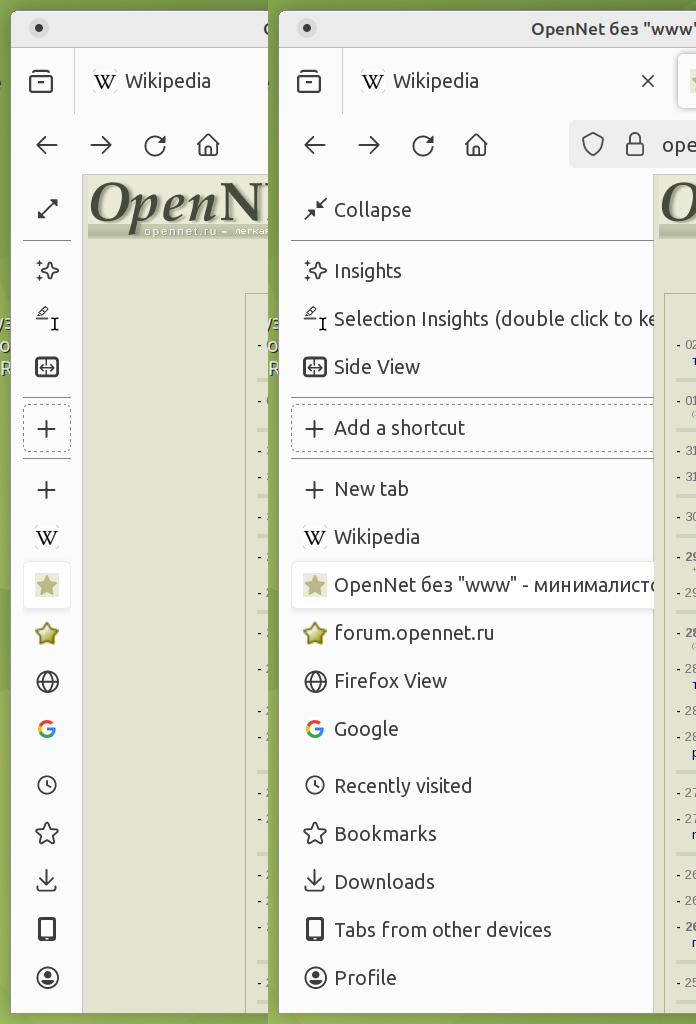The image size is (696, 1024).
Task: Select the Google tab in the expanded sidebar
Action: [365, 729]
